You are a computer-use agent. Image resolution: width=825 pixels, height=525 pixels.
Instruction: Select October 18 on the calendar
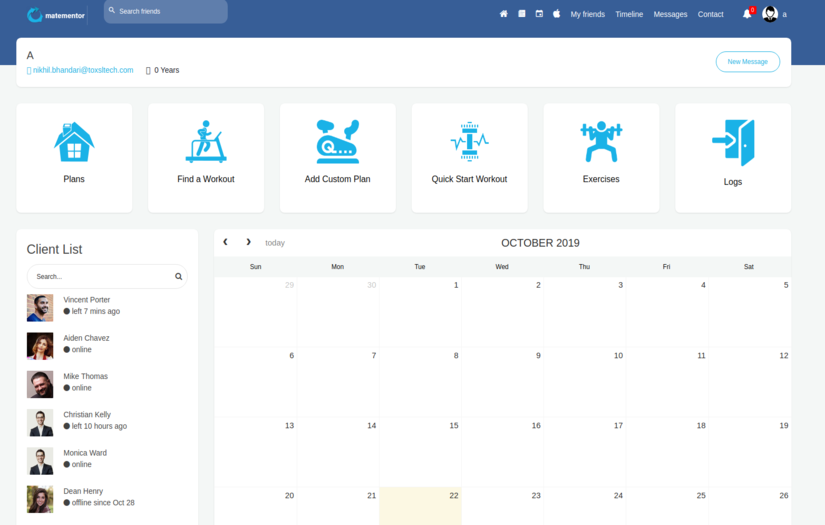(x=667, y=452)
